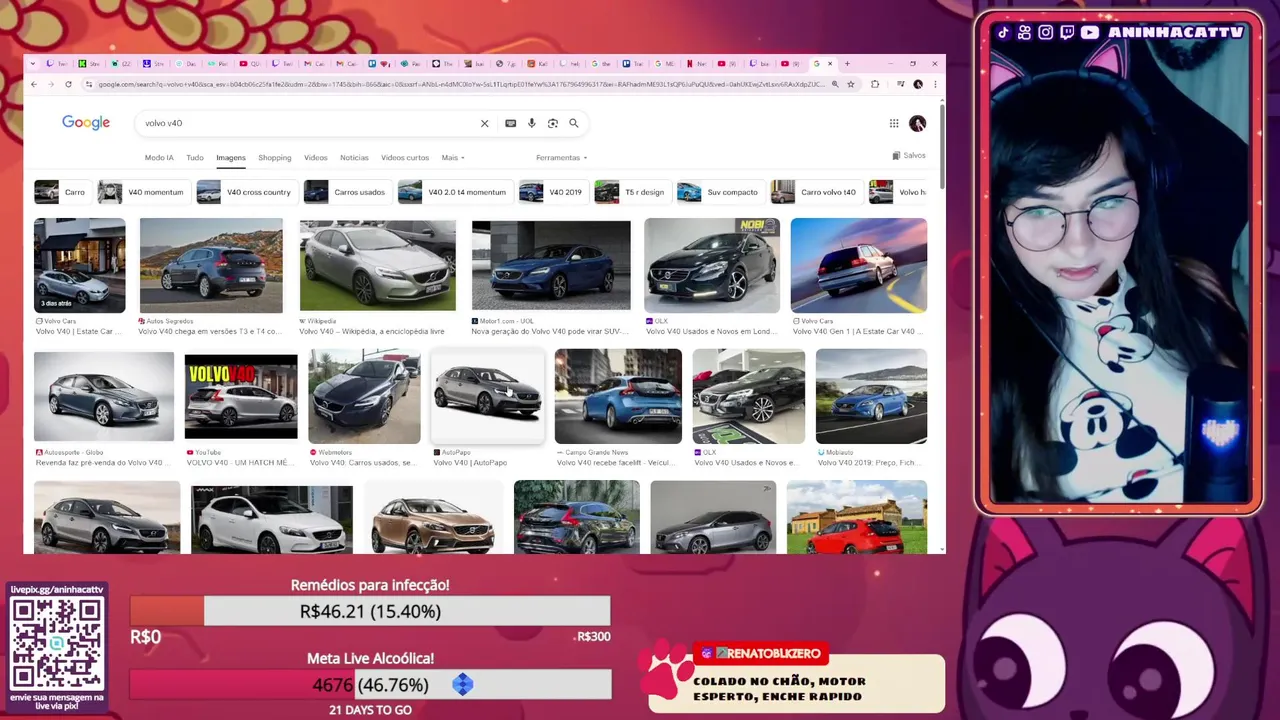Open the Videos results tab
Viewport: 1280px width, 720px height.
point(316,157)
